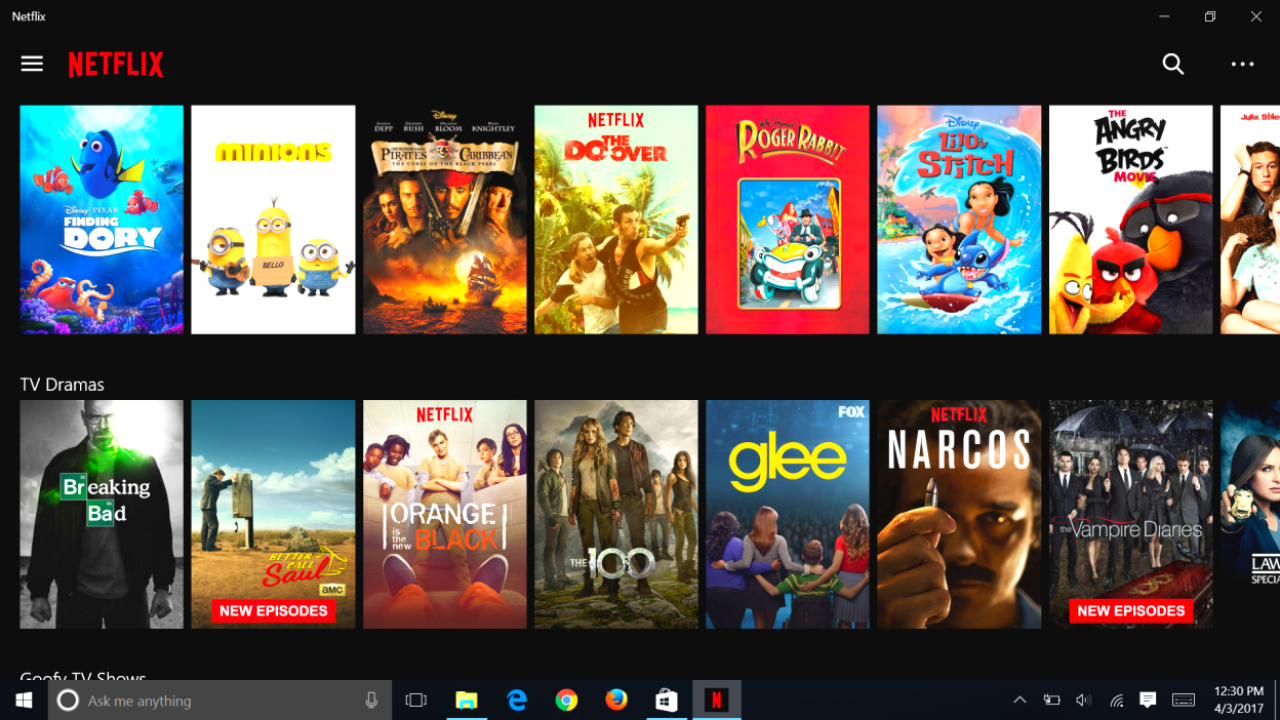Open The 100 show poster

click(x=616, y=514)
